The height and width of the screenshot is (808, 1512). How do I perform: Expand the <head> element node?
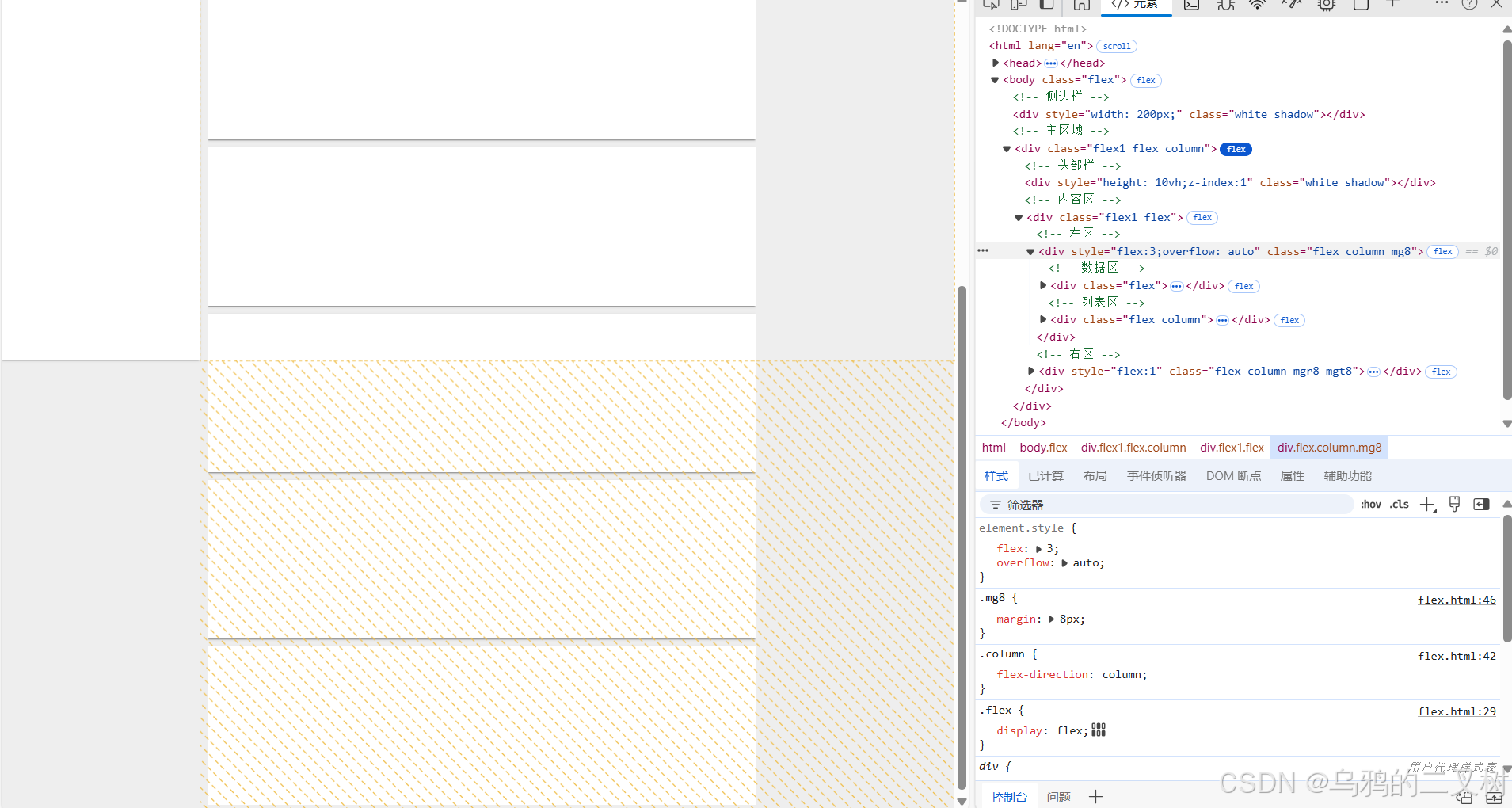click(x=997, y=63)
